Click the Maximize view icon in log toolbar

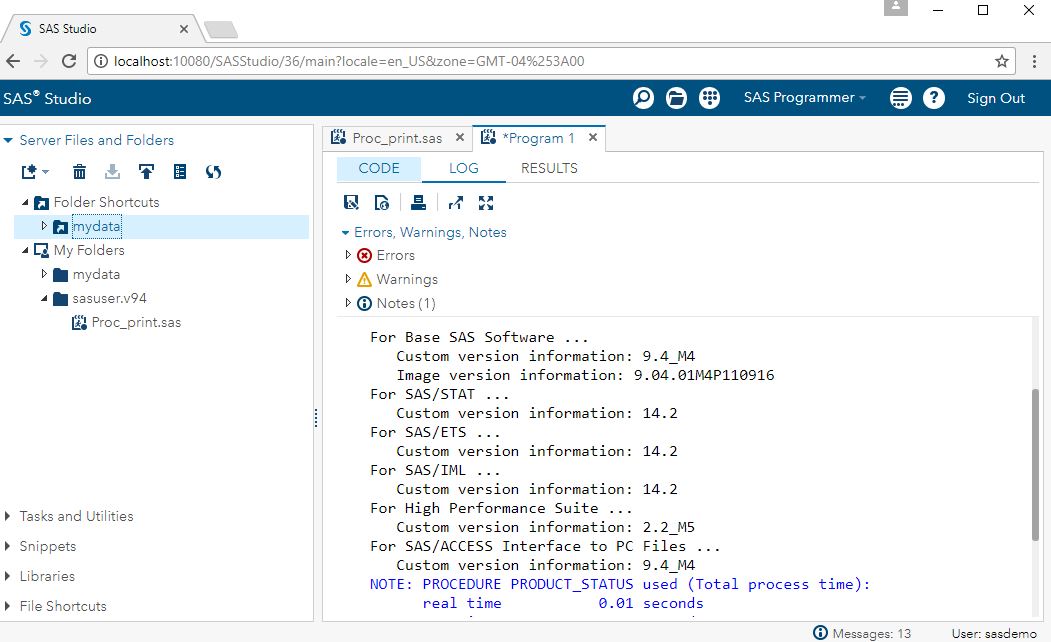pos(486,202)
